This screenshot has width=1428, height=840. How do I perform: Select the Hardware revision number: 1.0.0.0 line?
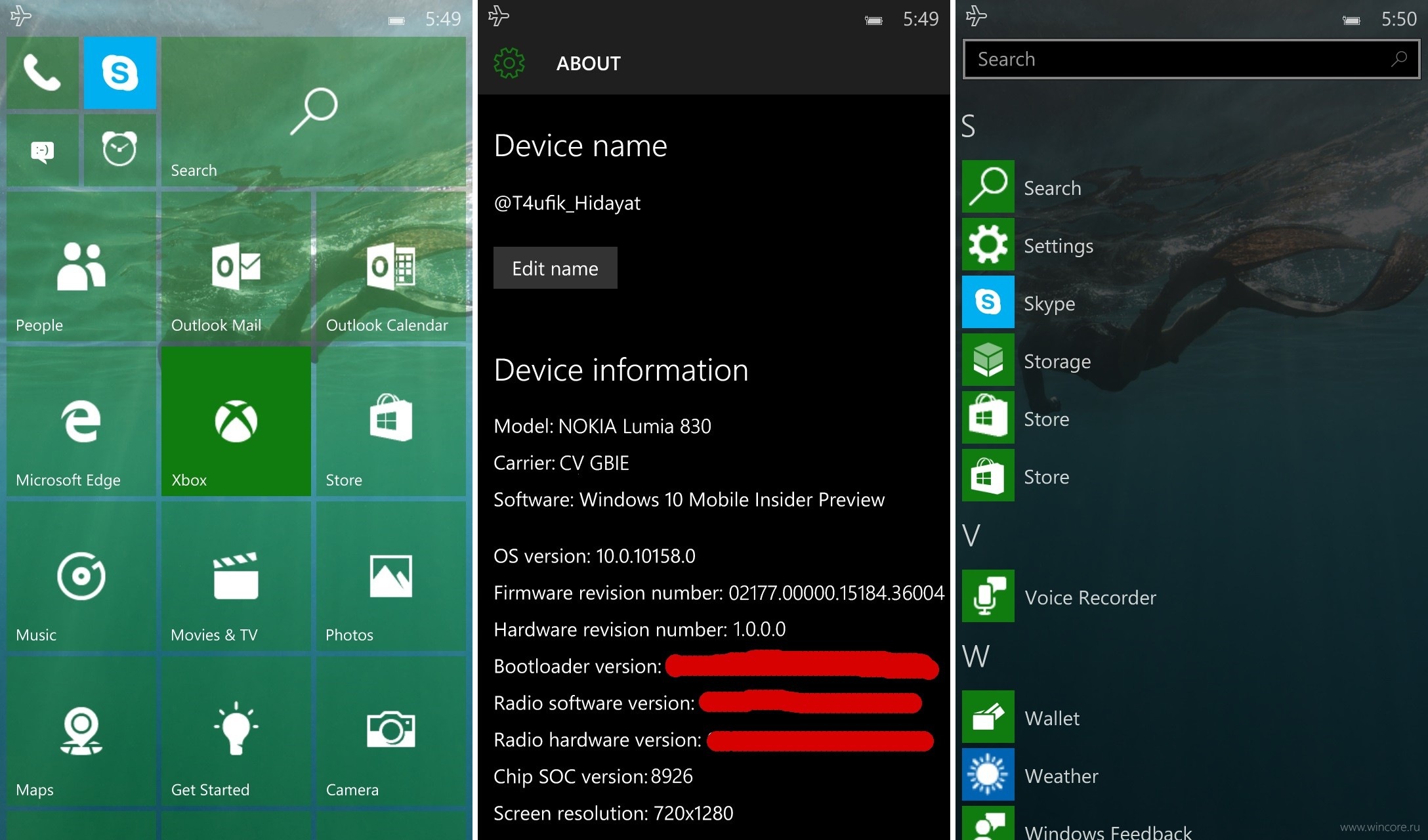coord(640,630)
